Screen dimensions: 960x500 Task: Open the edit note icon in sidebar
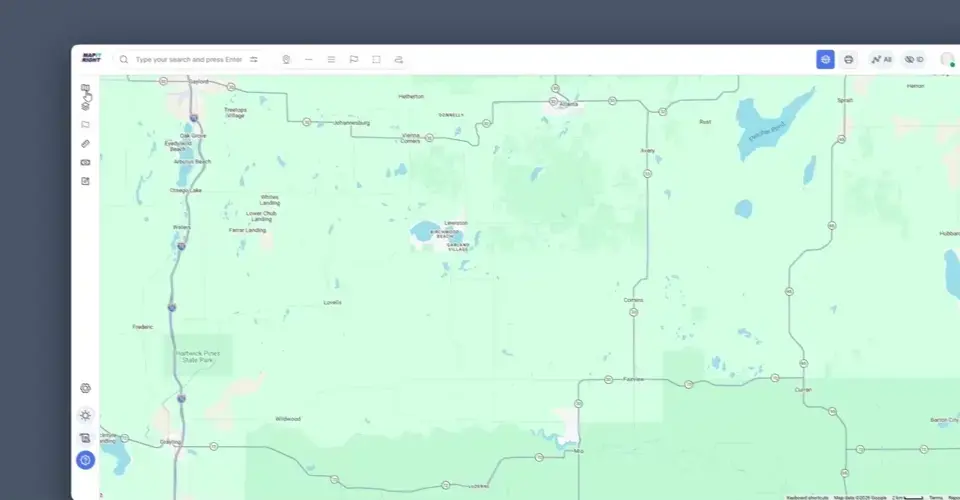[85, 181]
